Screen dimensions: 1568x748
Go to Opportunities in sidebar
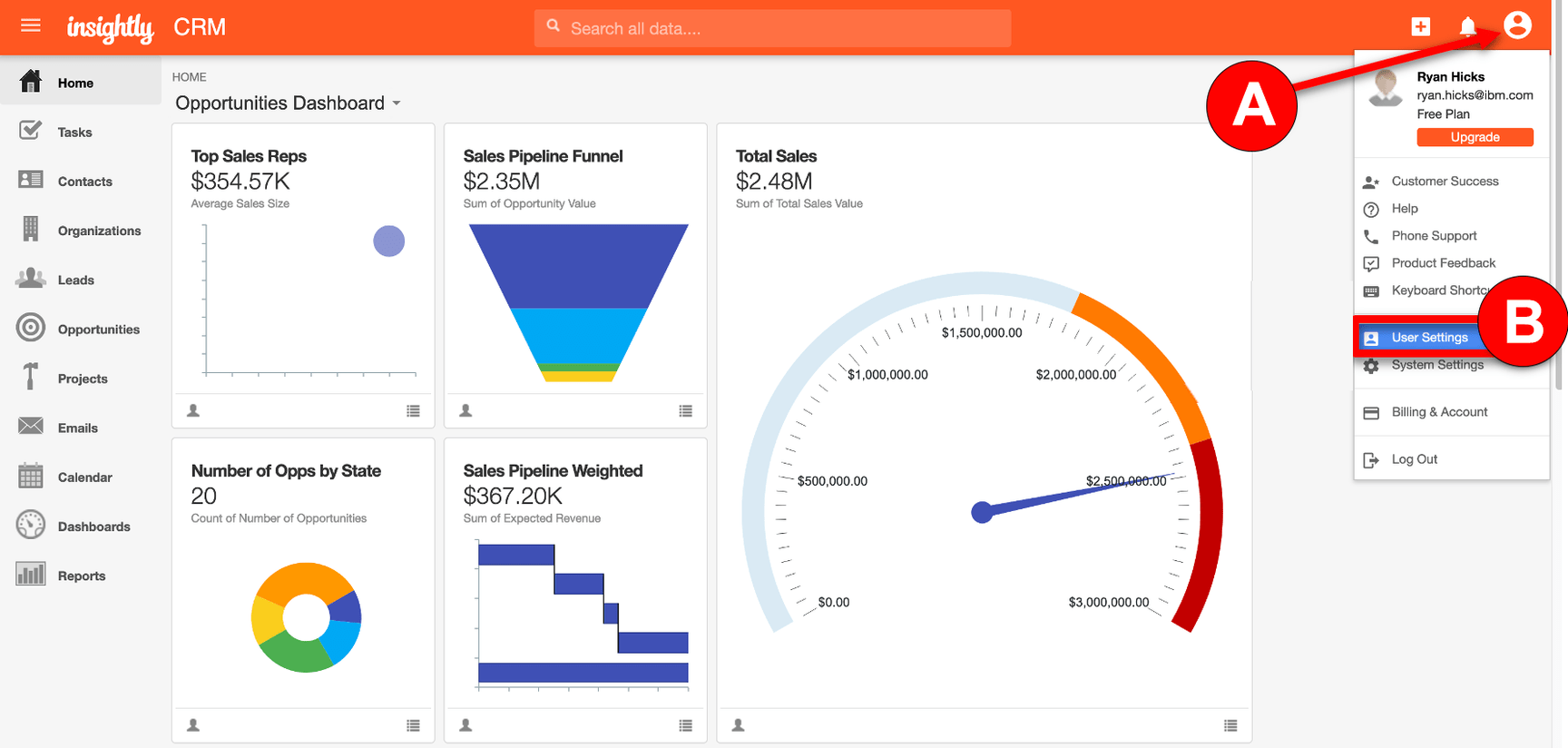98,330
